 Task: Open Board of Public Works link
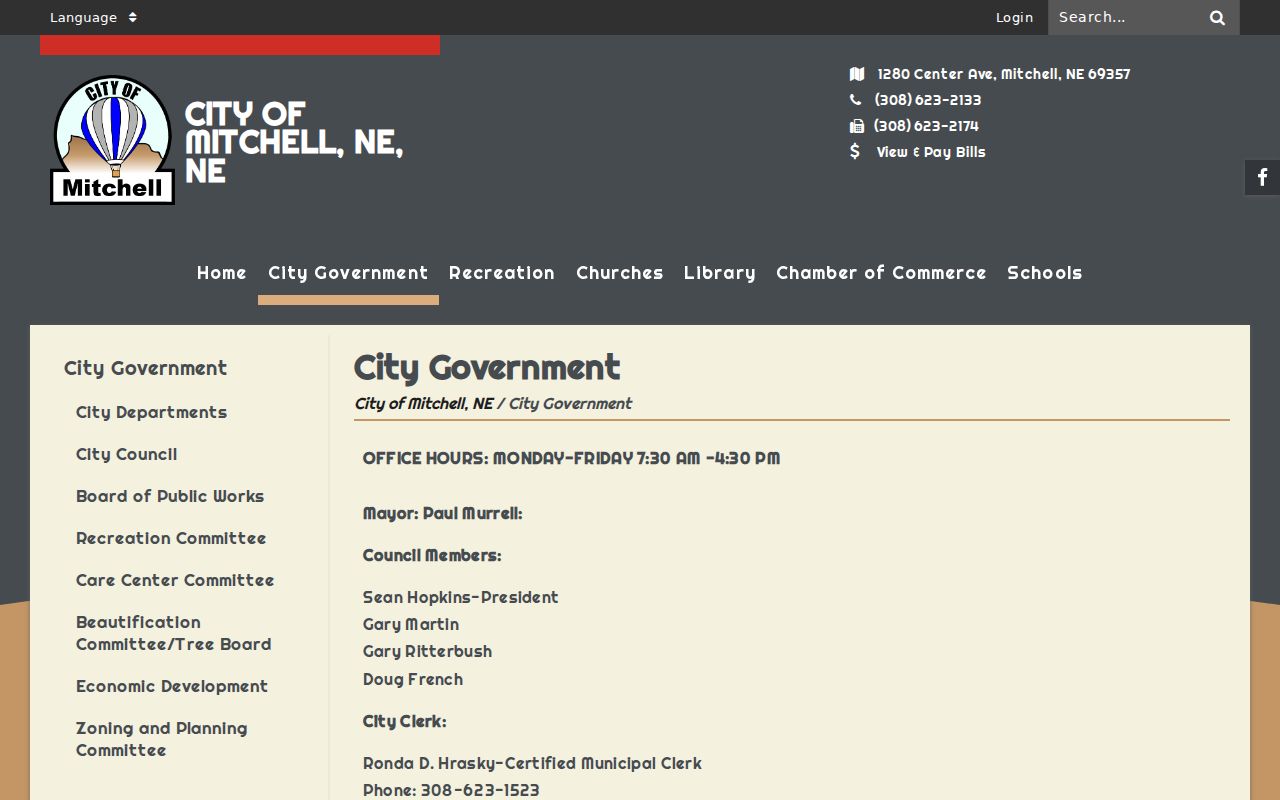point(170,496)
